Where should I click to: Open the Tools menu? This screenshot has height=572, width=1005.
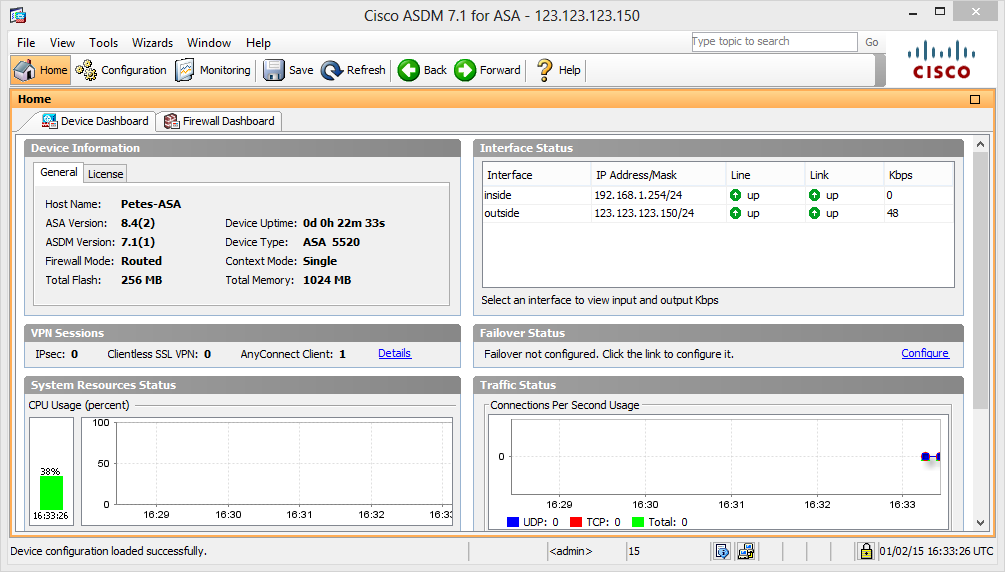tap(103, 43)
